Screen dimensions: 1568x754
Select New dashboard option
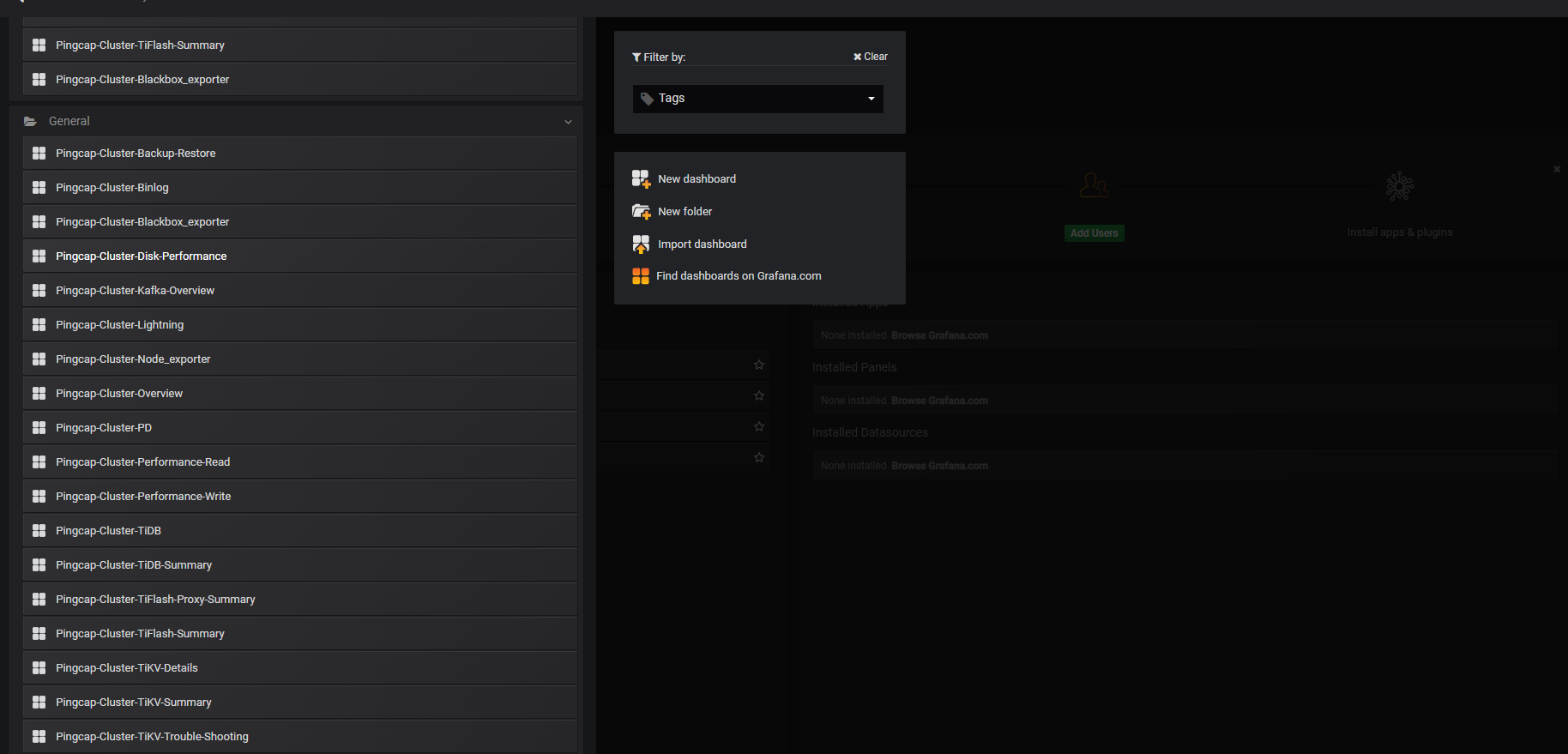click(697, 179)
